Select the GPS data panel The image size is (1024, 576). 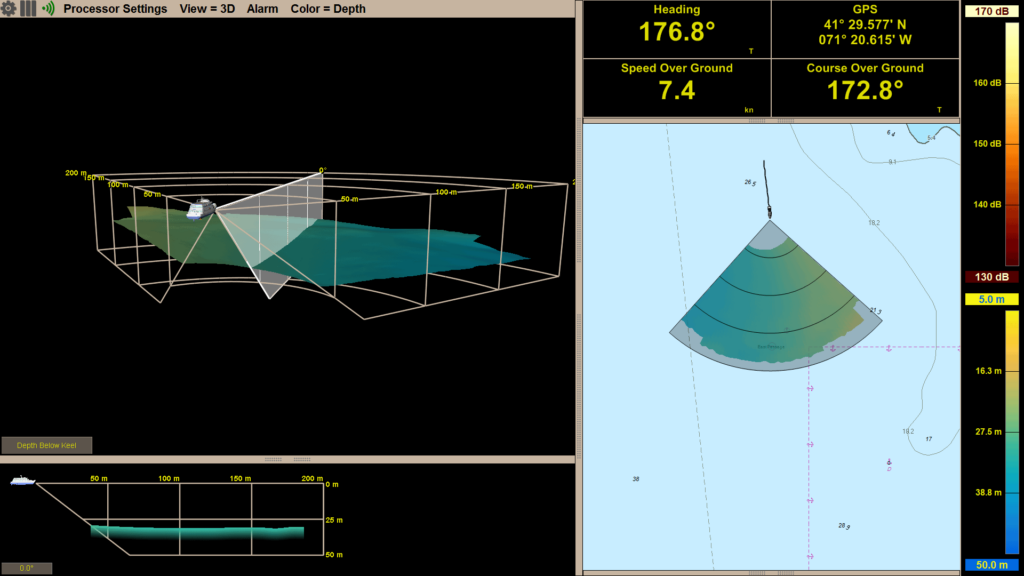(x=865, y=29)
